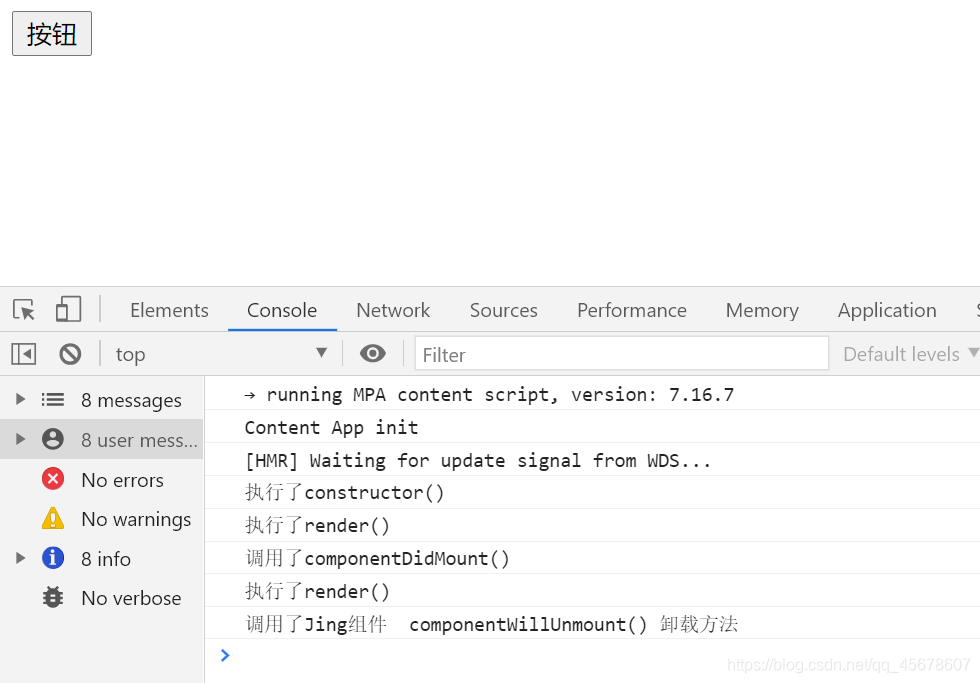Click log line '执行了constructor()'

click(x=592, y=492)
